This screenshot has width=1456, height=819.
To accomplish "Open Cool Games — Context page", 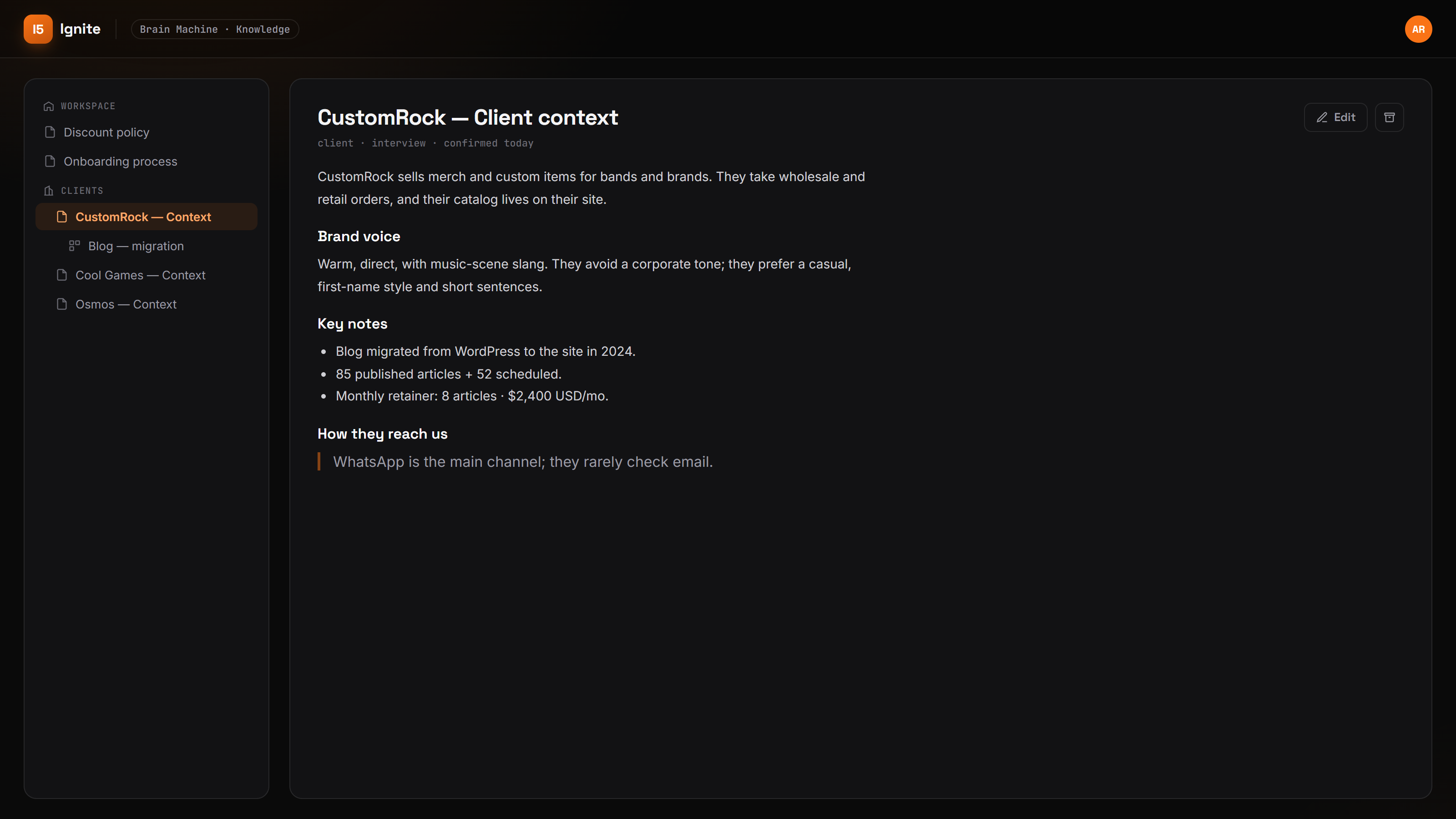I will pyautogui.click(x=147, y=275).
